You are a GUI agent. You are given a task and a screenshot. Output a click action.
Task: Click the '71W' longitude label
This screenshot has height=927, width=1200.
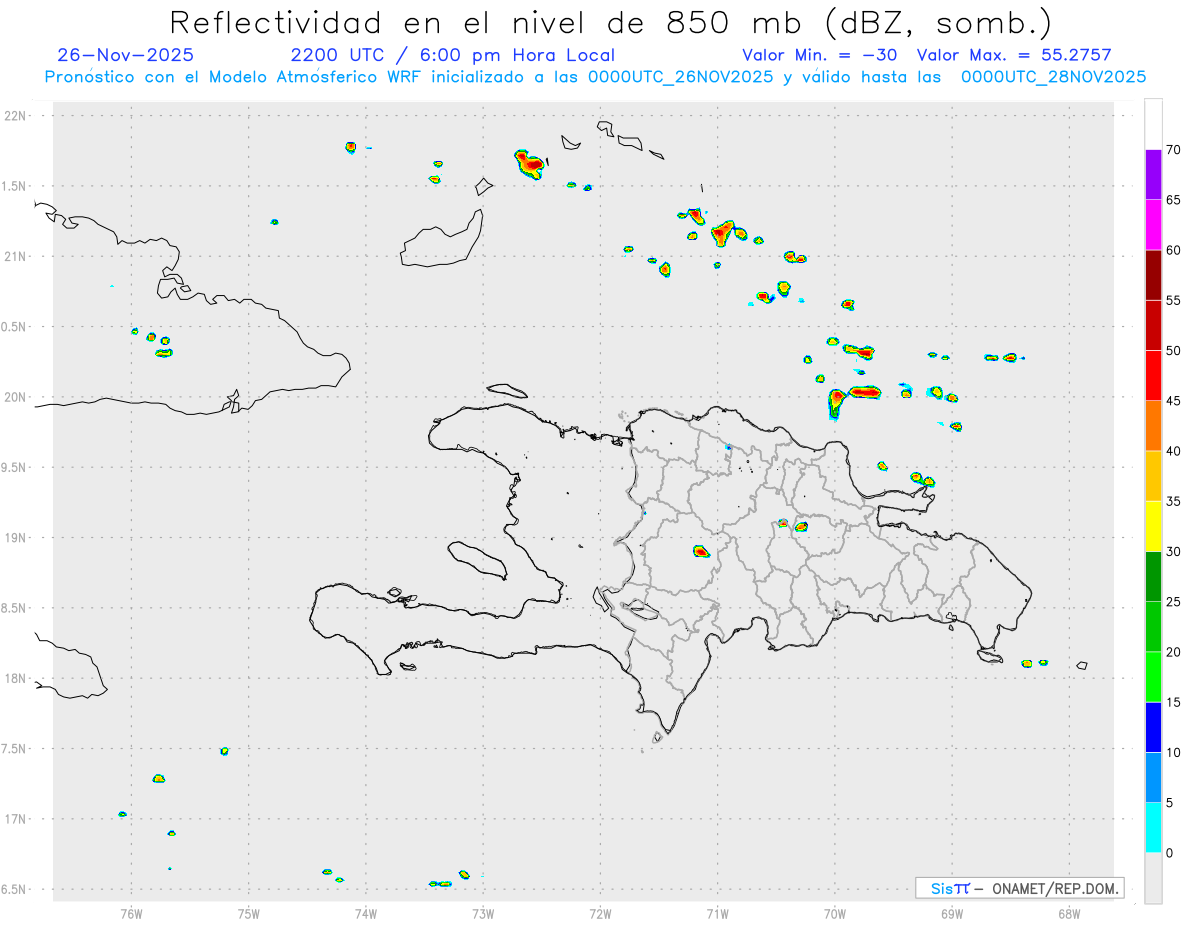(x=717, y=913)
